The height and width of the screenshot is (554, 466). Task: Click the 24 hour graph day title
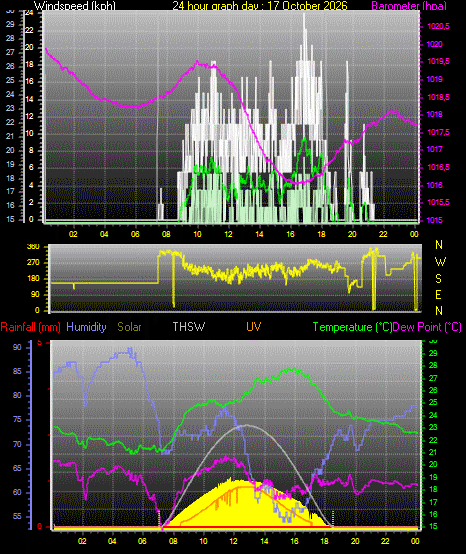point(260,5)
